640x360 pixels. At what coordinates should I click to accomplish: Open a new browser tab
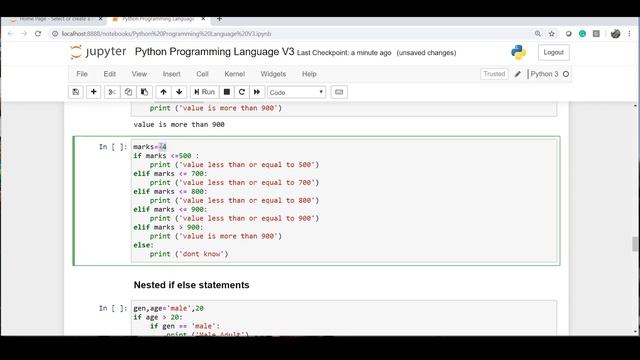tap(219, 19)
